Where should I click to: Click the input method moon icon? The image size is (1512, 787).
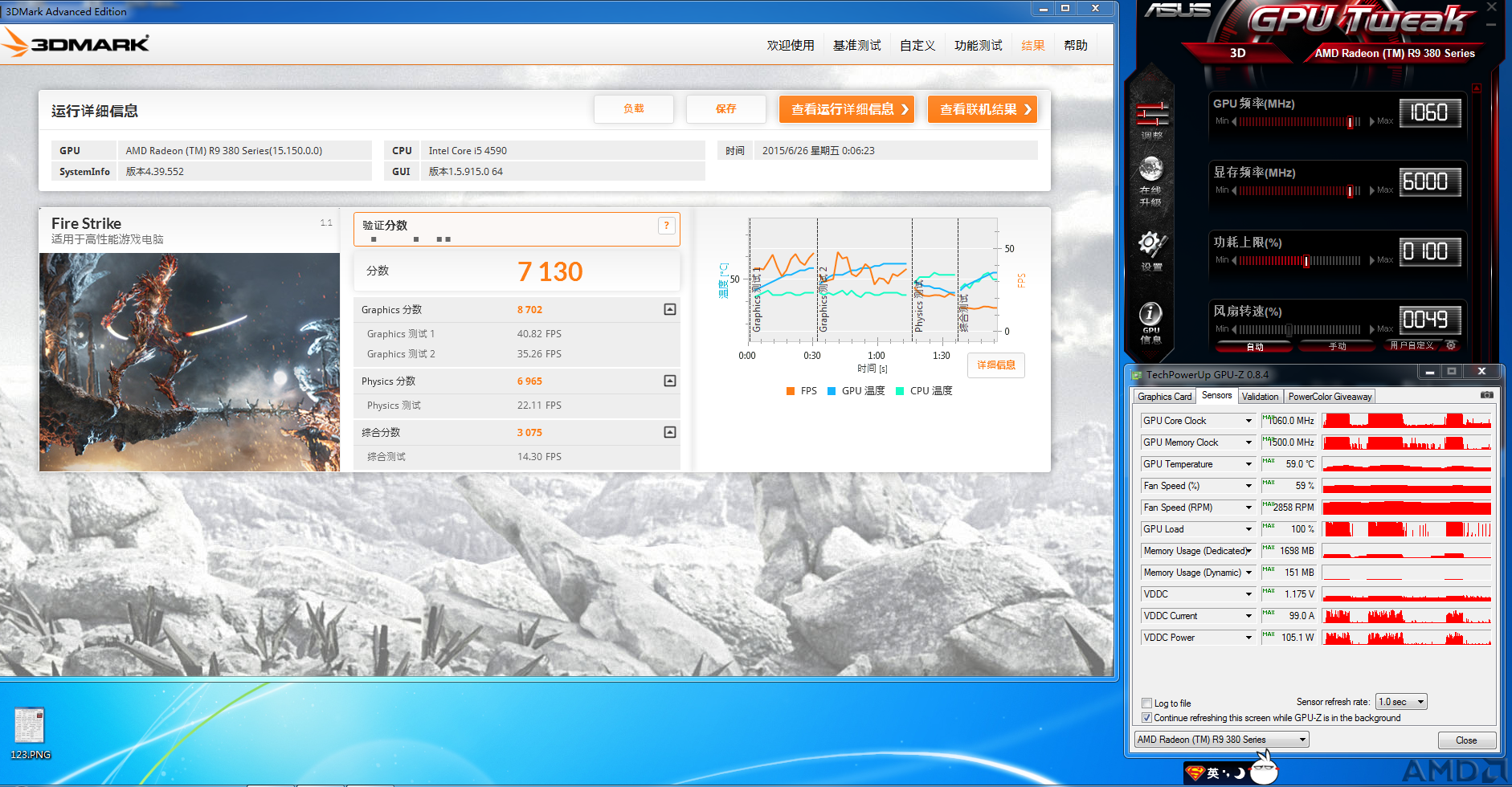[x=1239, y=773]
